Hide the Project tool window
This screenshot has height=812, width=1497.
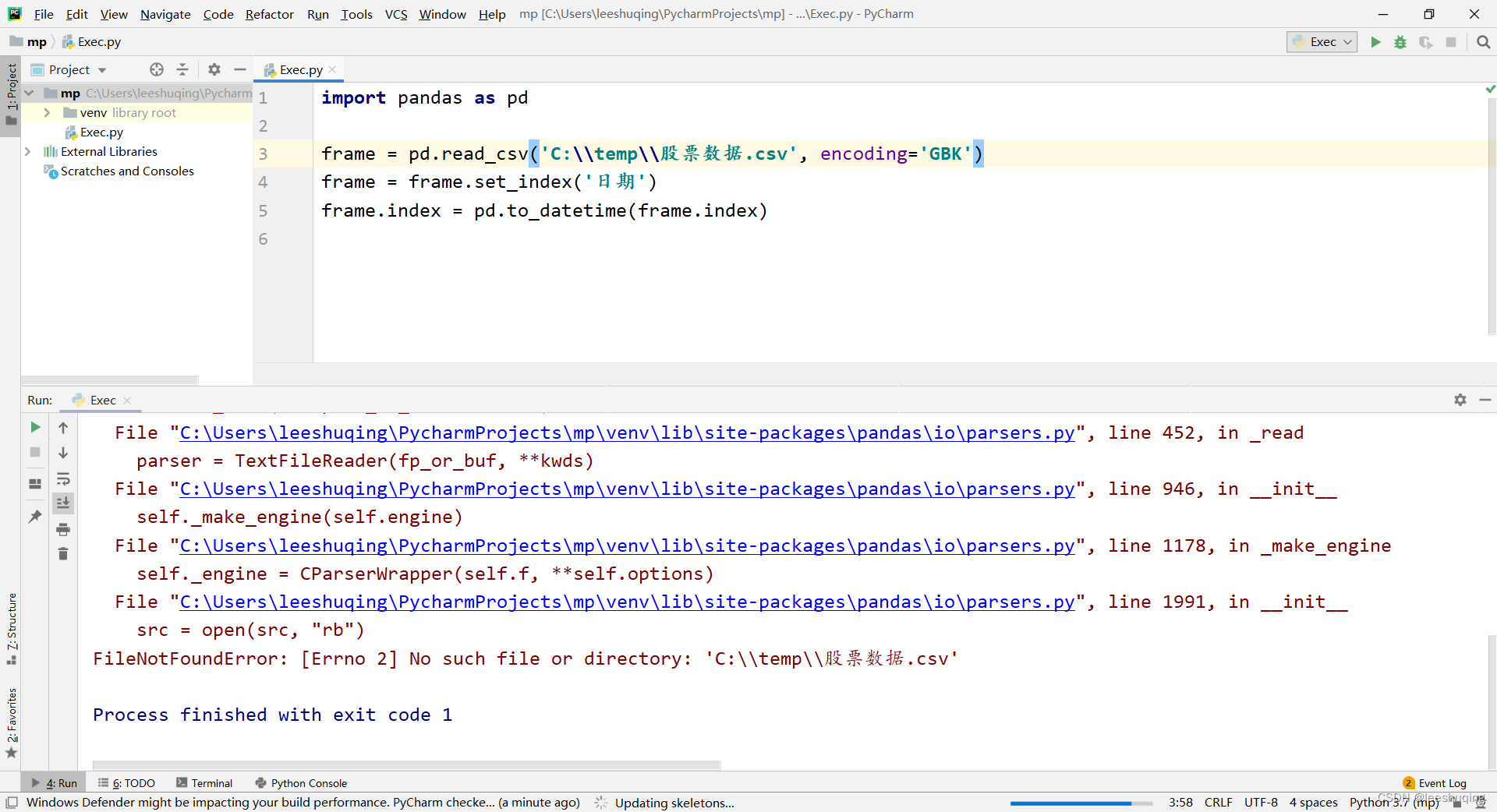coord(240,69)
